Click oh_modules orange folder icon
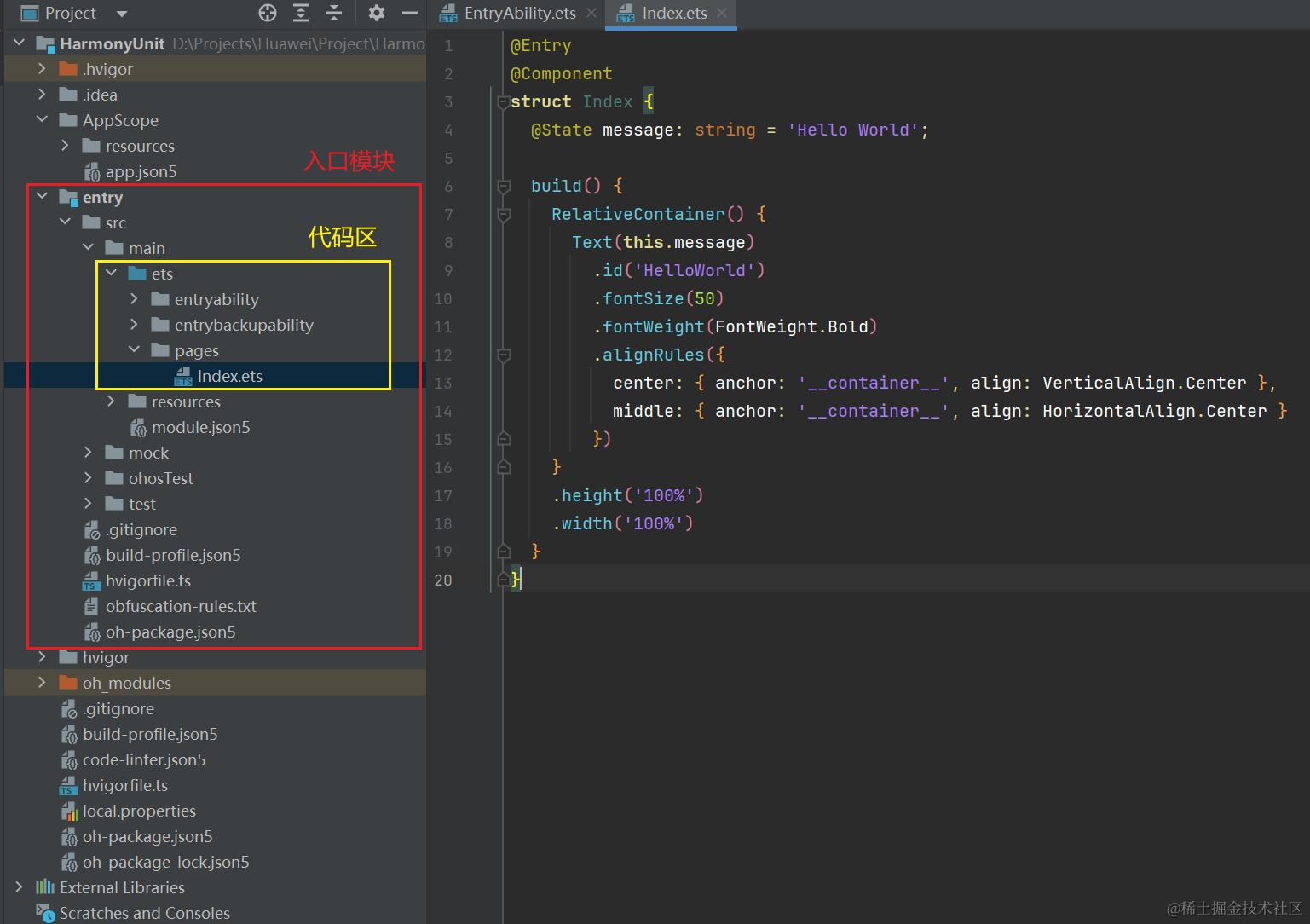Viewport: 1310px width, 924px height. (68, 683)
